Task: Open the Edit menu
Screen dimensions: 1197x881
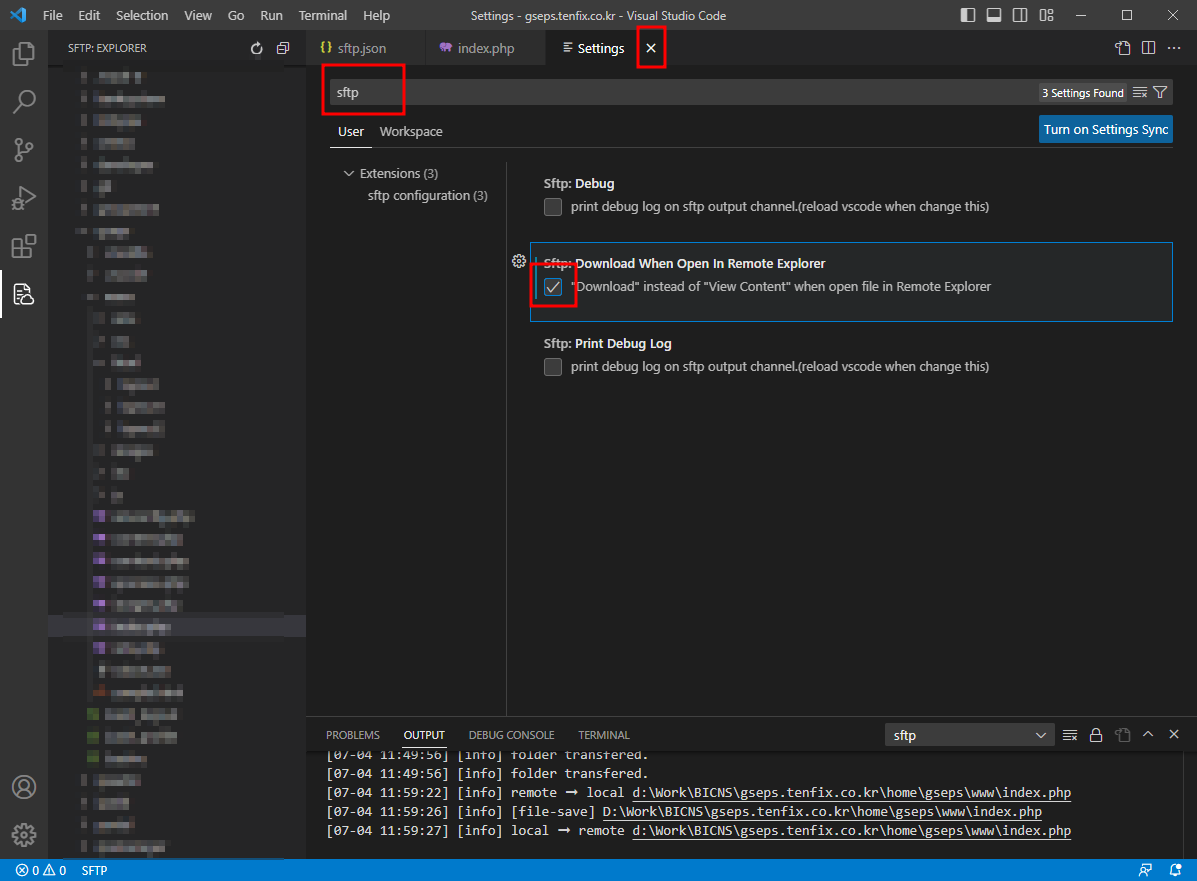Action: coord(89,15)
